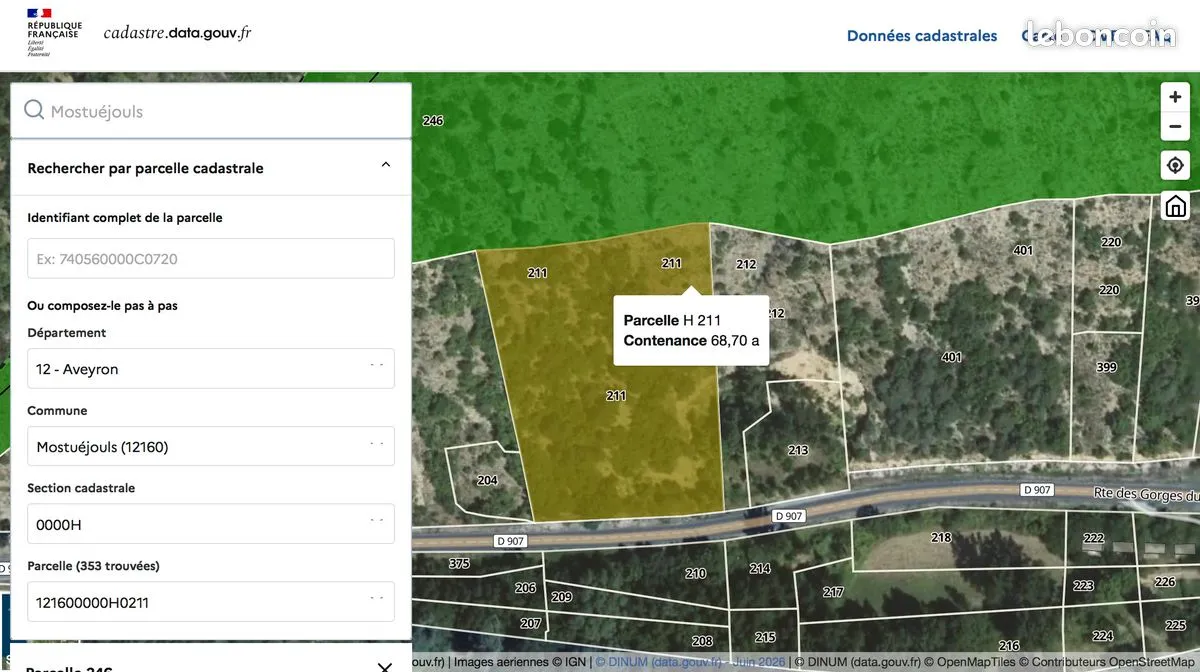The image size is (1200, 672).
Task: Select parcel 207 on the map
Action: (x=530, y=623)
